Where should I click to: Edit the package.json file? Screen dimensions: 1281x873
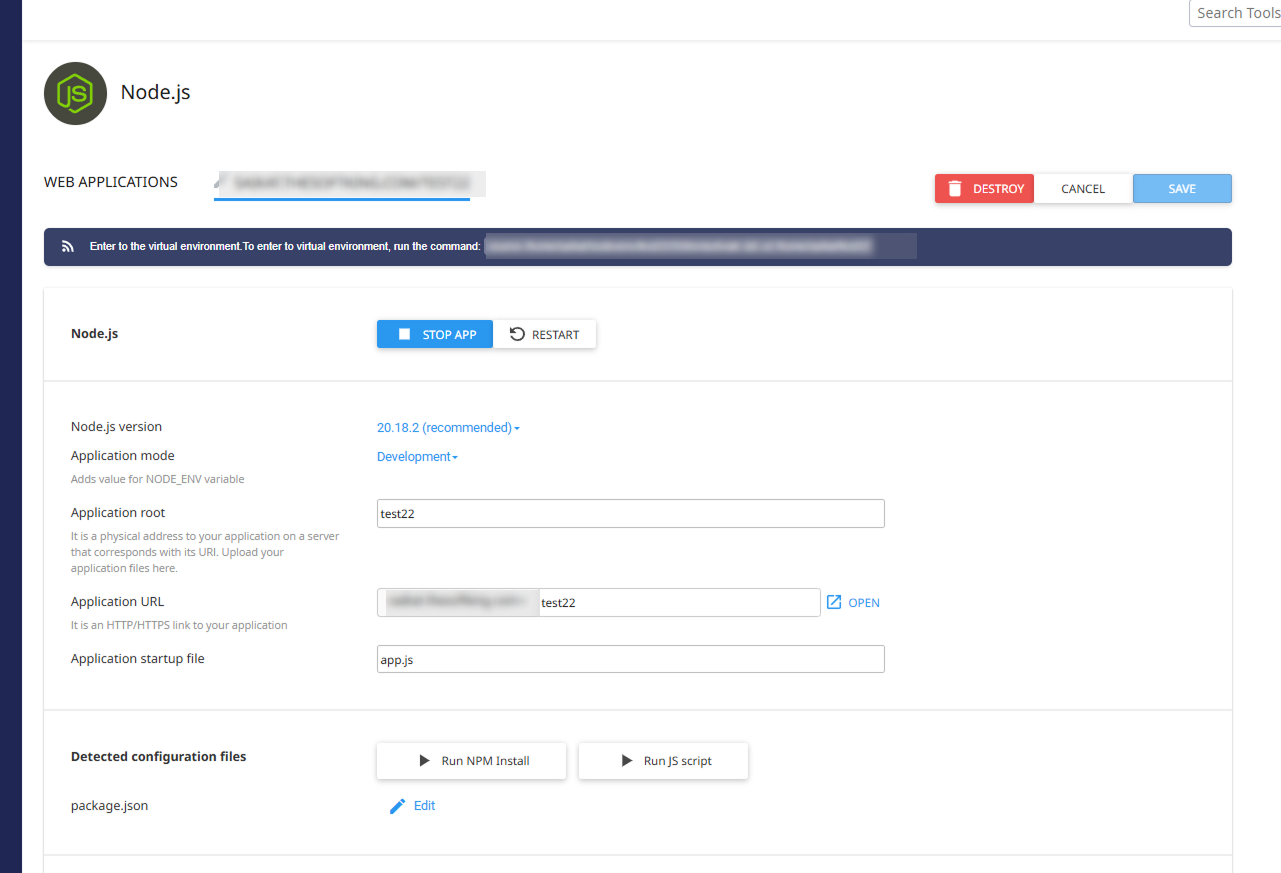tap(412, 806)
